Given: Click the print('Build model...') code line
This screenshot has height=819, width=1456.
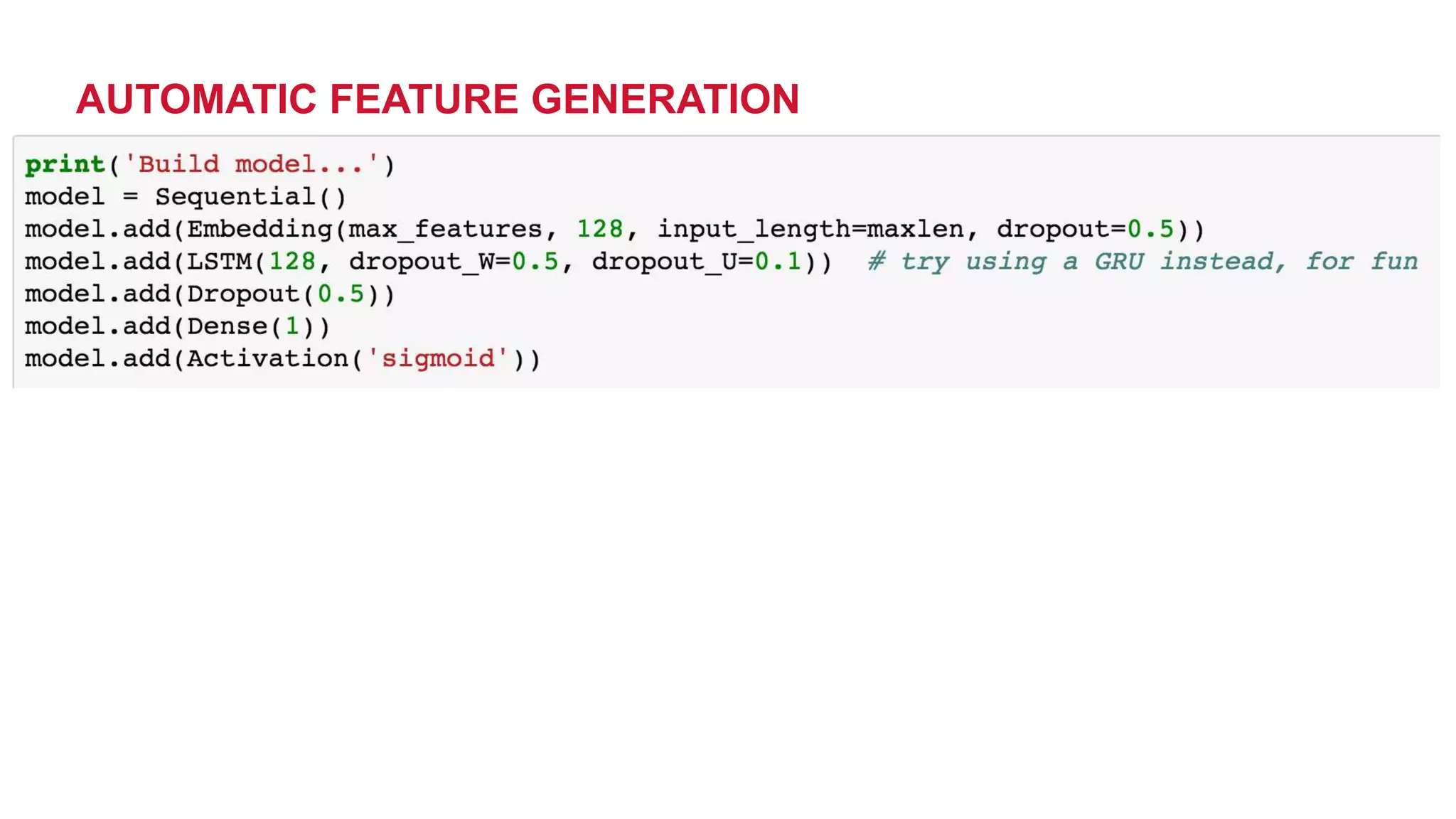Looking at the screenshot, I should click(210, 165).
